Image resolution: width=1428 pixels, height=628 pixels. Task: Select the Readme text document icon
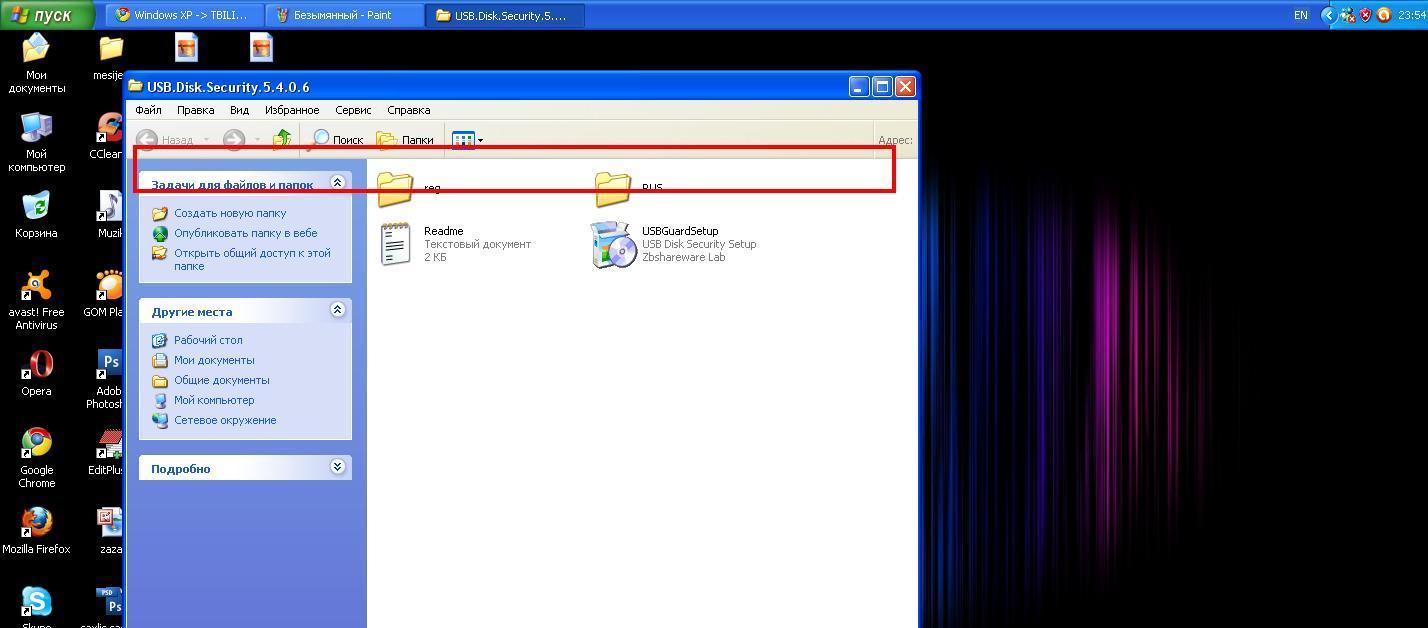coord(396,244)
